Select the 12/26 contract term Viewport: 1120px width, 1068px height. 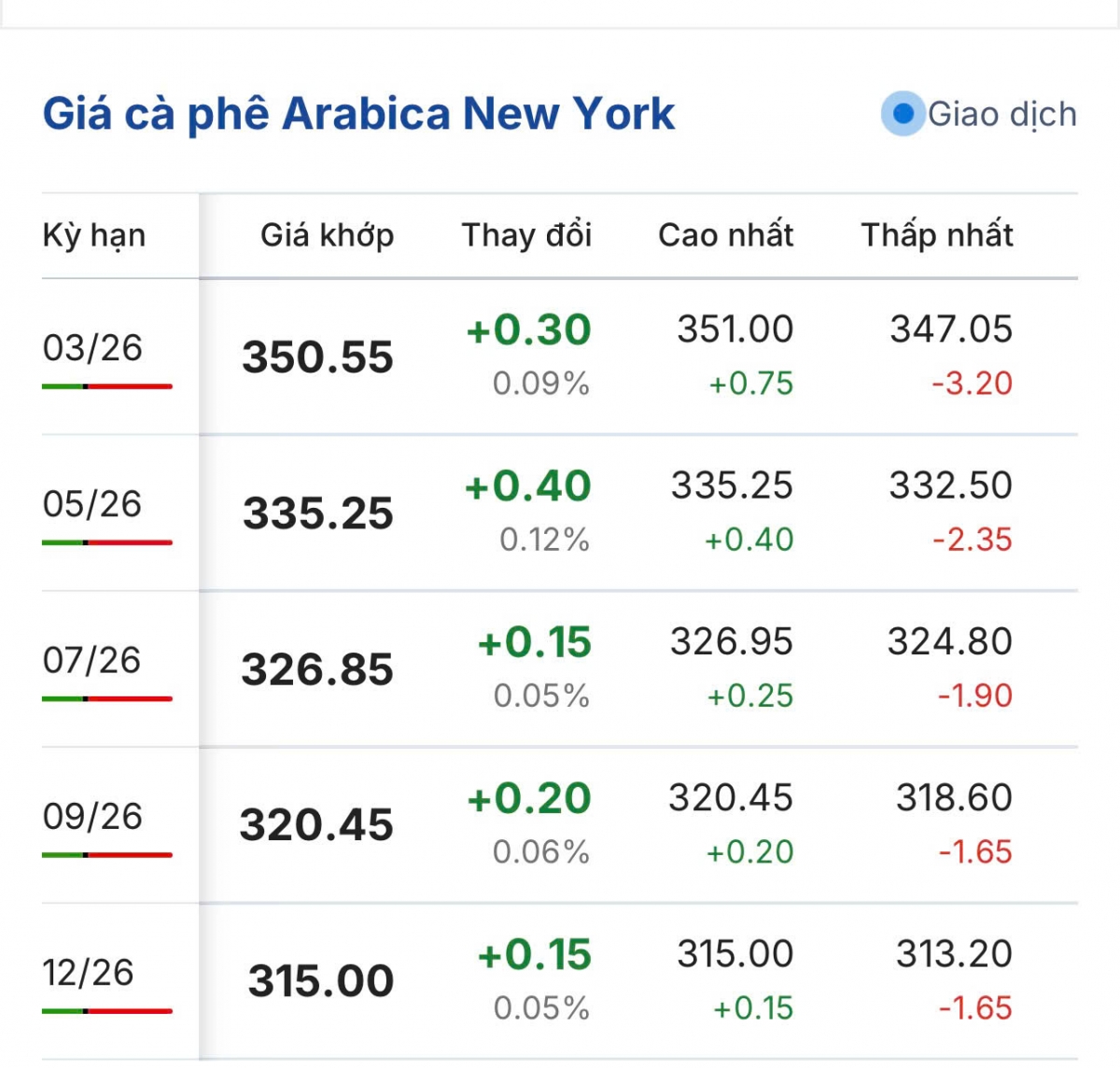point(88,973)
